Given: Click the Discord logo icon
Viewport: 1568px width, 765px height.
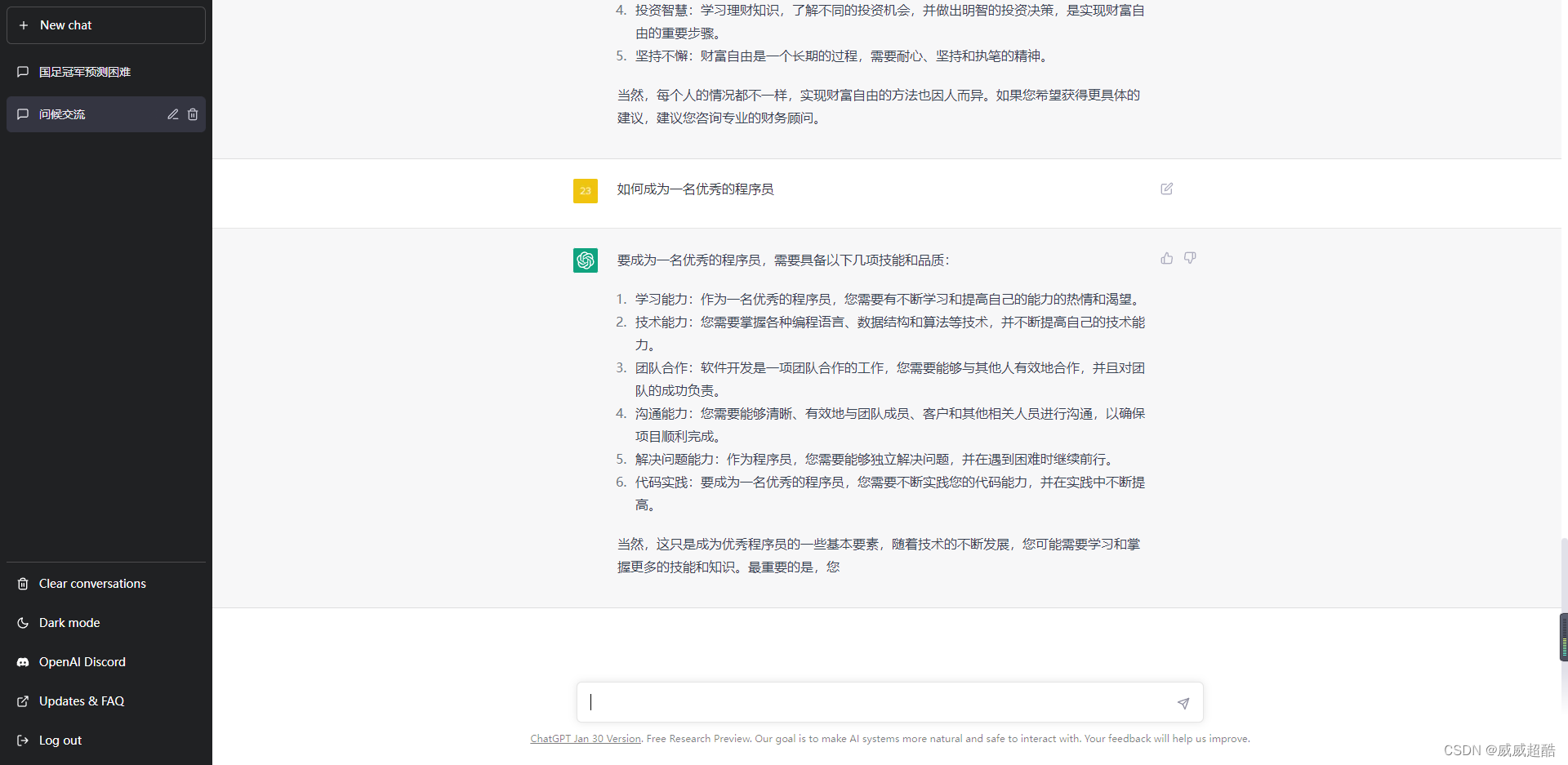Looking at the screenshot, I should (x=23, y=662).
